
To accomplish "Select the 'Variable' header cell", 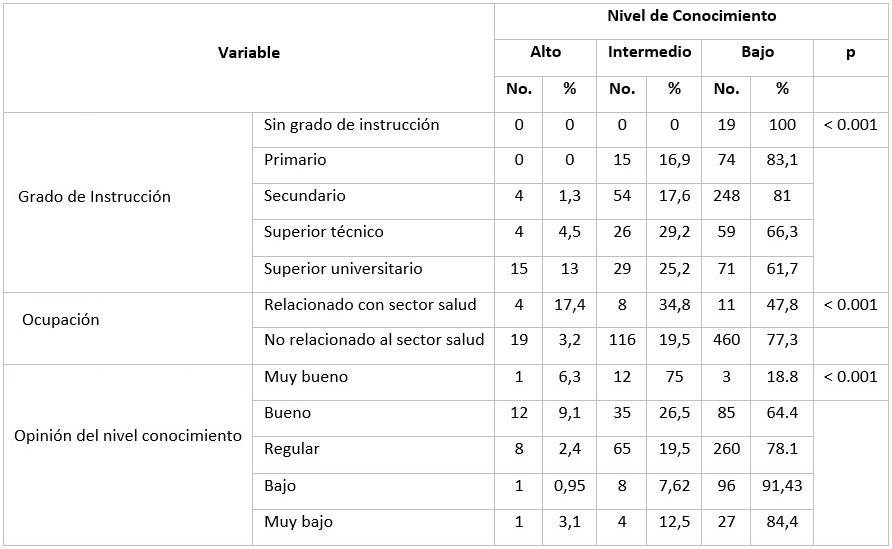I will coord(249,53).
